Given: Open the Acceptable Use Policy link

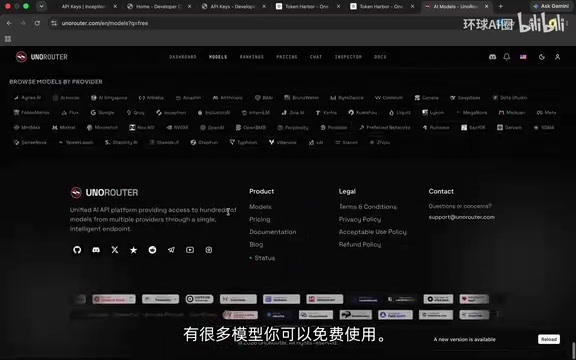Looking at the screenshot, I should 372,232.
